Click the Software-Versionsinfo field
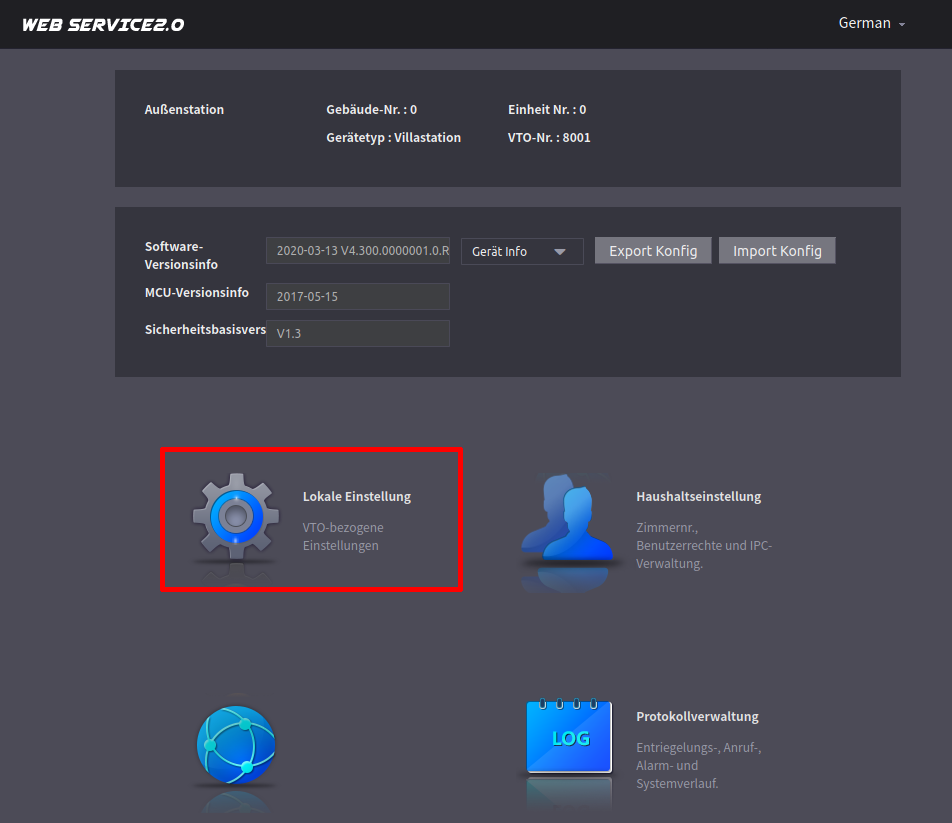Image resolution: width=952 pixels, height=823 pixels. (x=358, y=251)
